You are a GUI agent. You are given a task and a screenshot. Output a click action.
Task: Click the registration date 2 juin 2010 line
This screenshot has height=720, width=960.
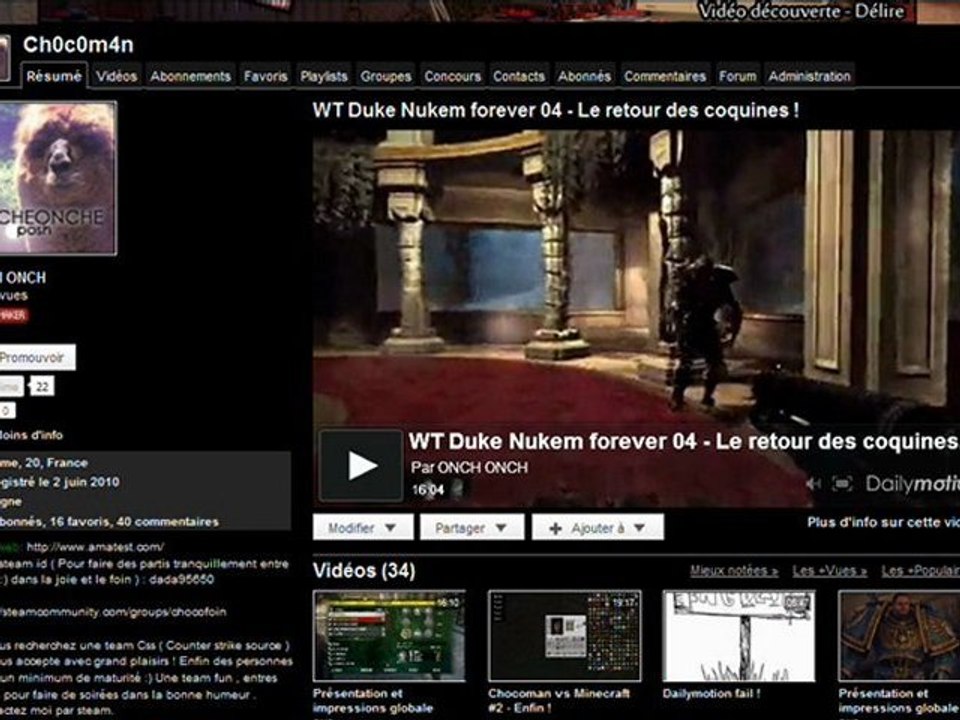(x=59, y=482)
